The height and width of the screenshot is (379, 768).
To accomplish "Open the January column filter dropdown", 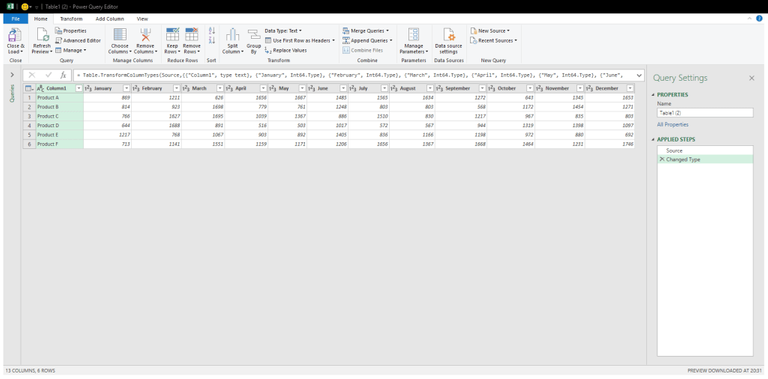I will [126, 88].
